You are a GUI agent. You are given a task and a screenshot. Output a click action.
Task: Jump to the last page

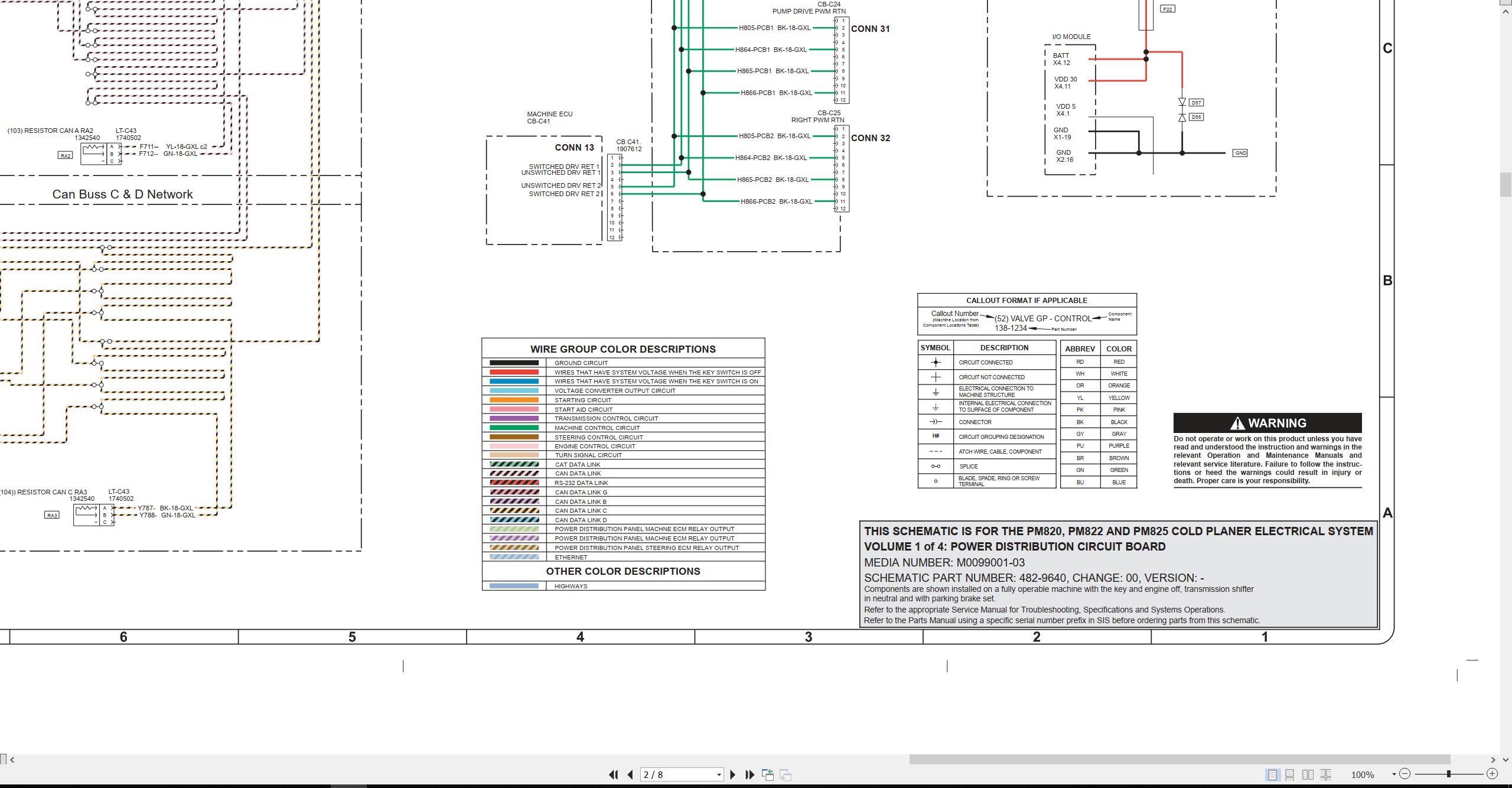(x=750, y=774)
